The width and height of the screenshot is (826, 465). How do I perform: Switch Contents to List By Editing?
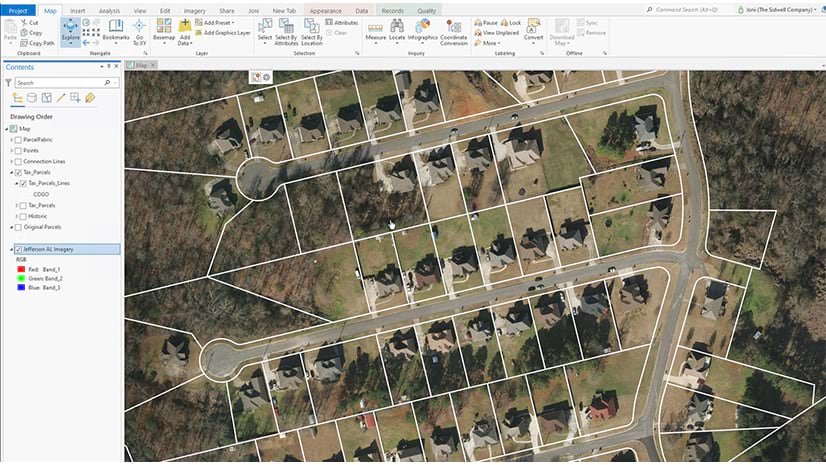coord(61,98)
